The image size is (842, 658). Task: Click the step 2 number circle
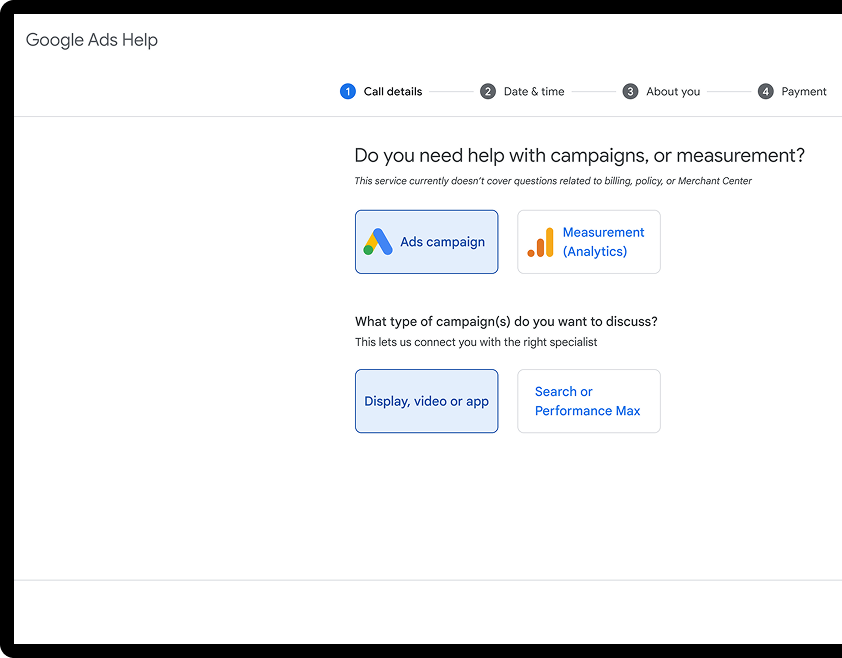point(488,91)
